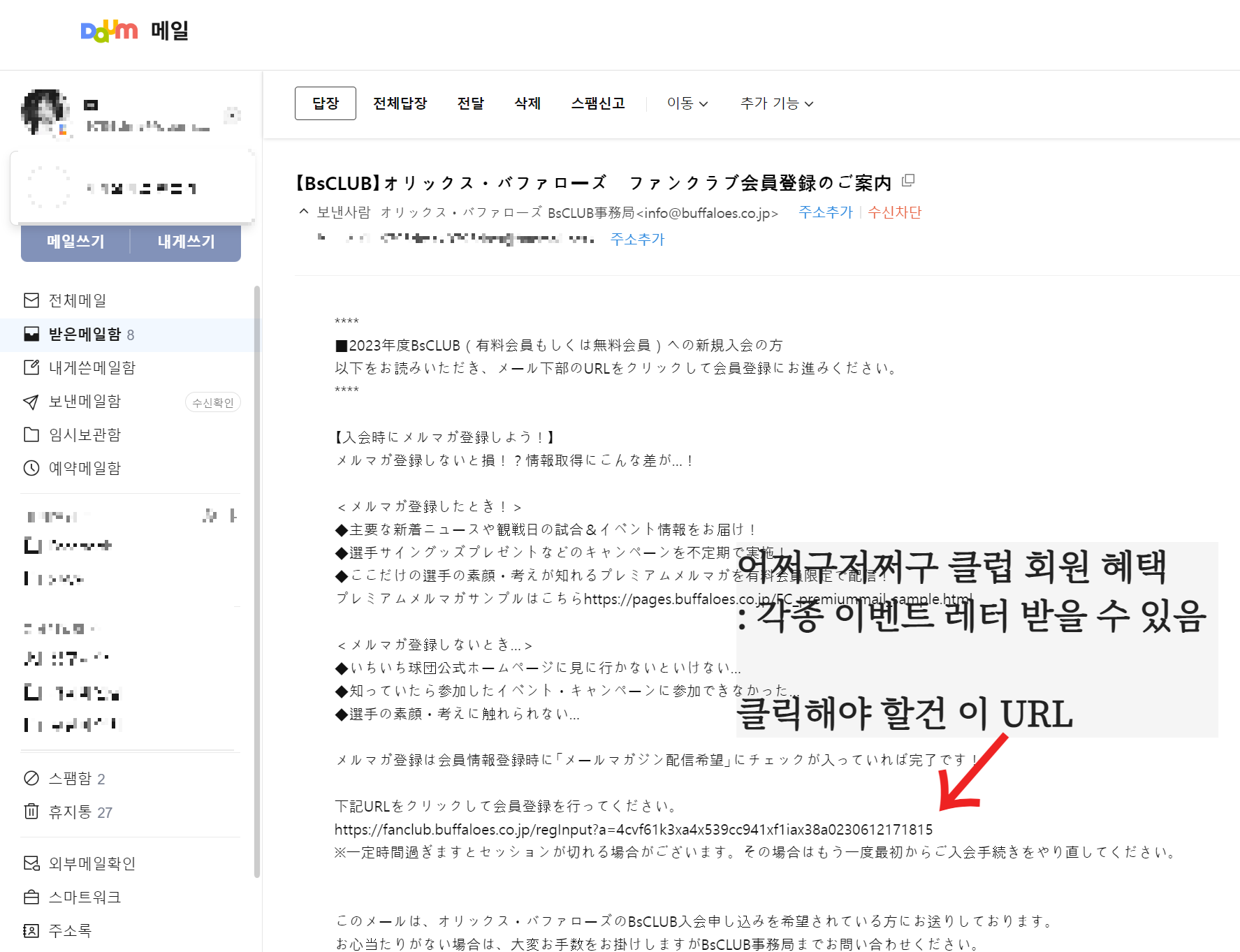1240x952 pixels.
Task: Click the 스팸함 blocked icon
Action: [31, 778]
